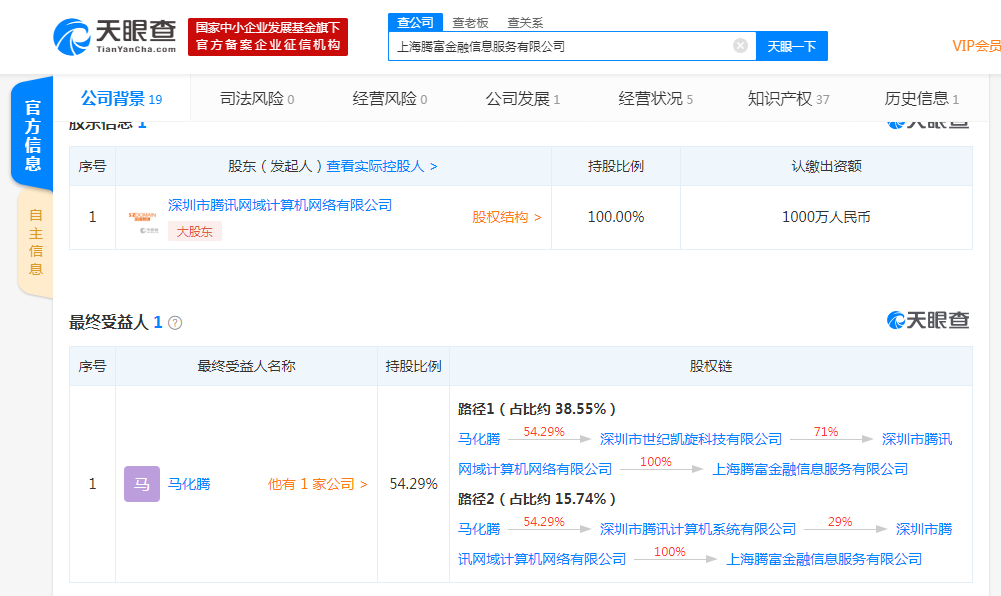Select the 1000万人民币 capital cell
Screen dimensions: 1001x596
(x=826, y=217)
